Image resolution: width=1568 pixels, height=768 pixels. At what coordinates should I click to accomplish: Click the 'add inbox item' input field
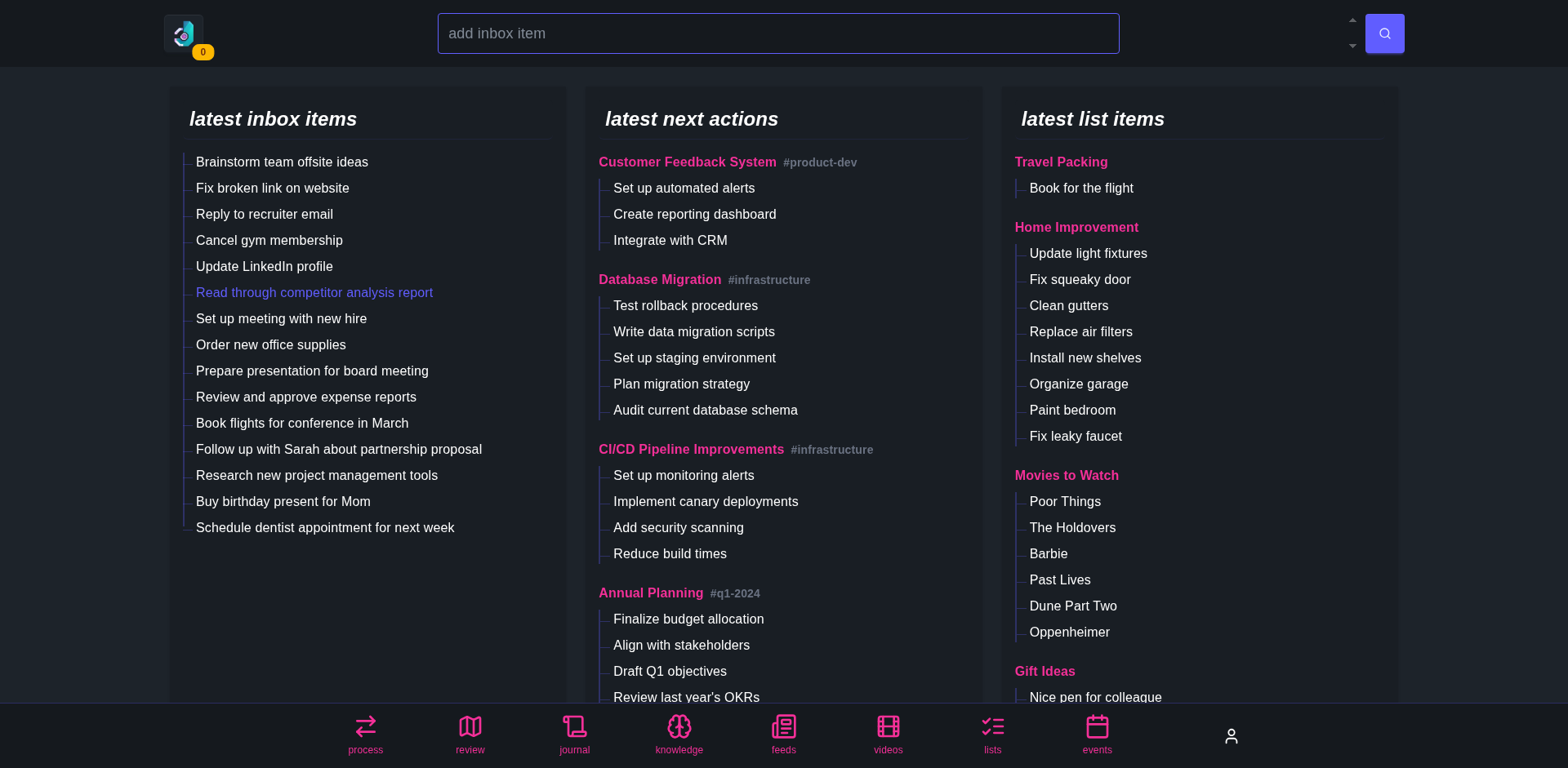click(777, 33)
